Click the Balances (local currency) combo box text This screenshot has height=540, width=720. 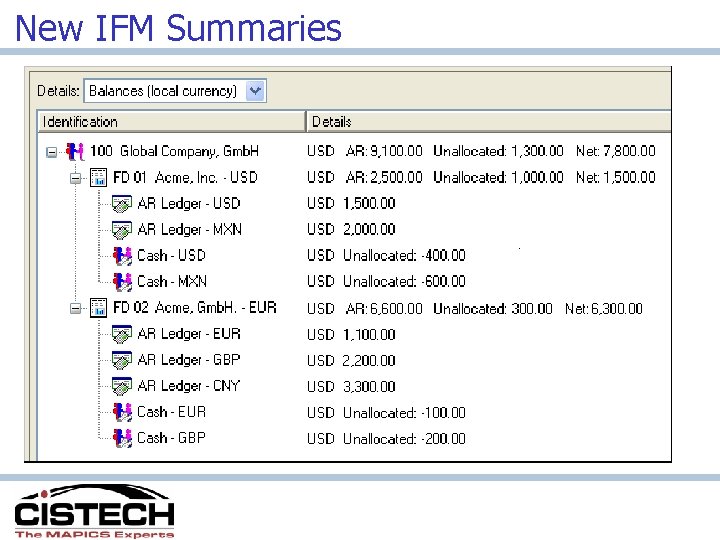(x=163, y=91)
